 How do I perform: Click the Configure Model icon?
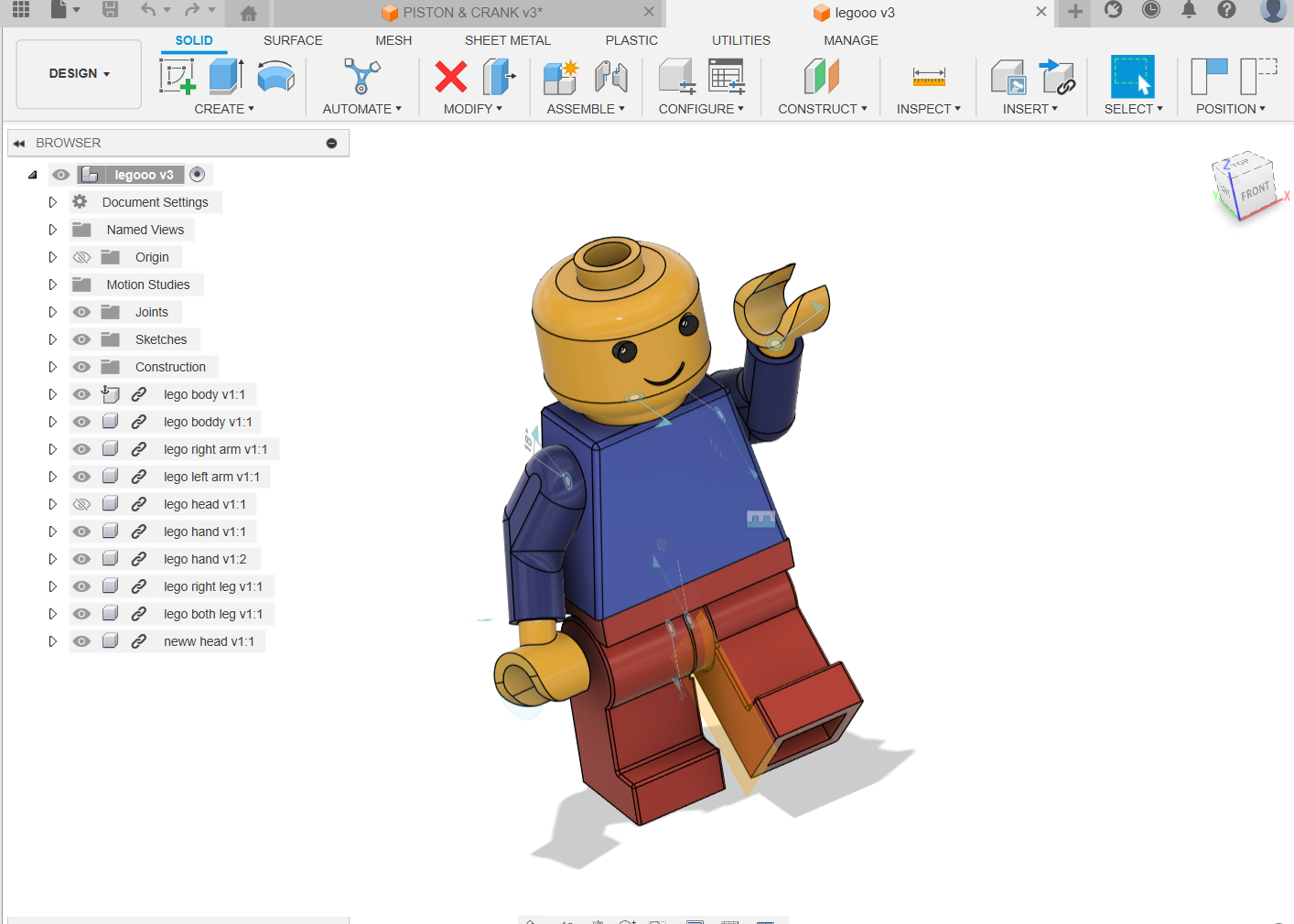(x=677, y=77)
